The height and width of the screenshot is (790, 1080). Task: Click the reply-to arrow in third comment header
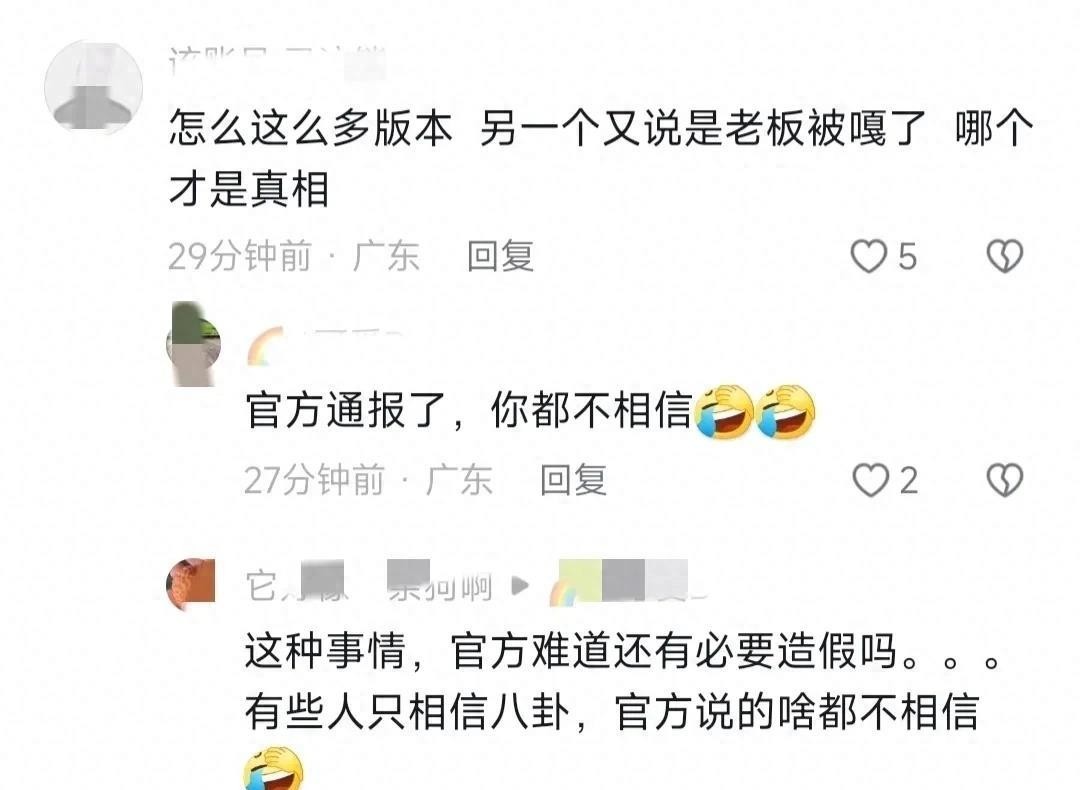pos(520,586)
